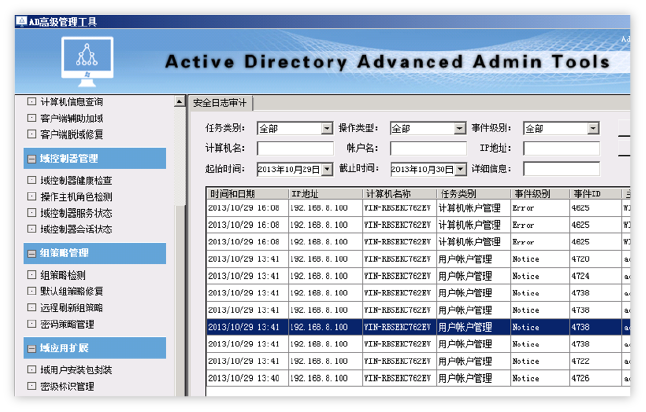Click the time cell 2013/10/29 13:40
Viewport: 646px width, 412px height.
[247, 378]
